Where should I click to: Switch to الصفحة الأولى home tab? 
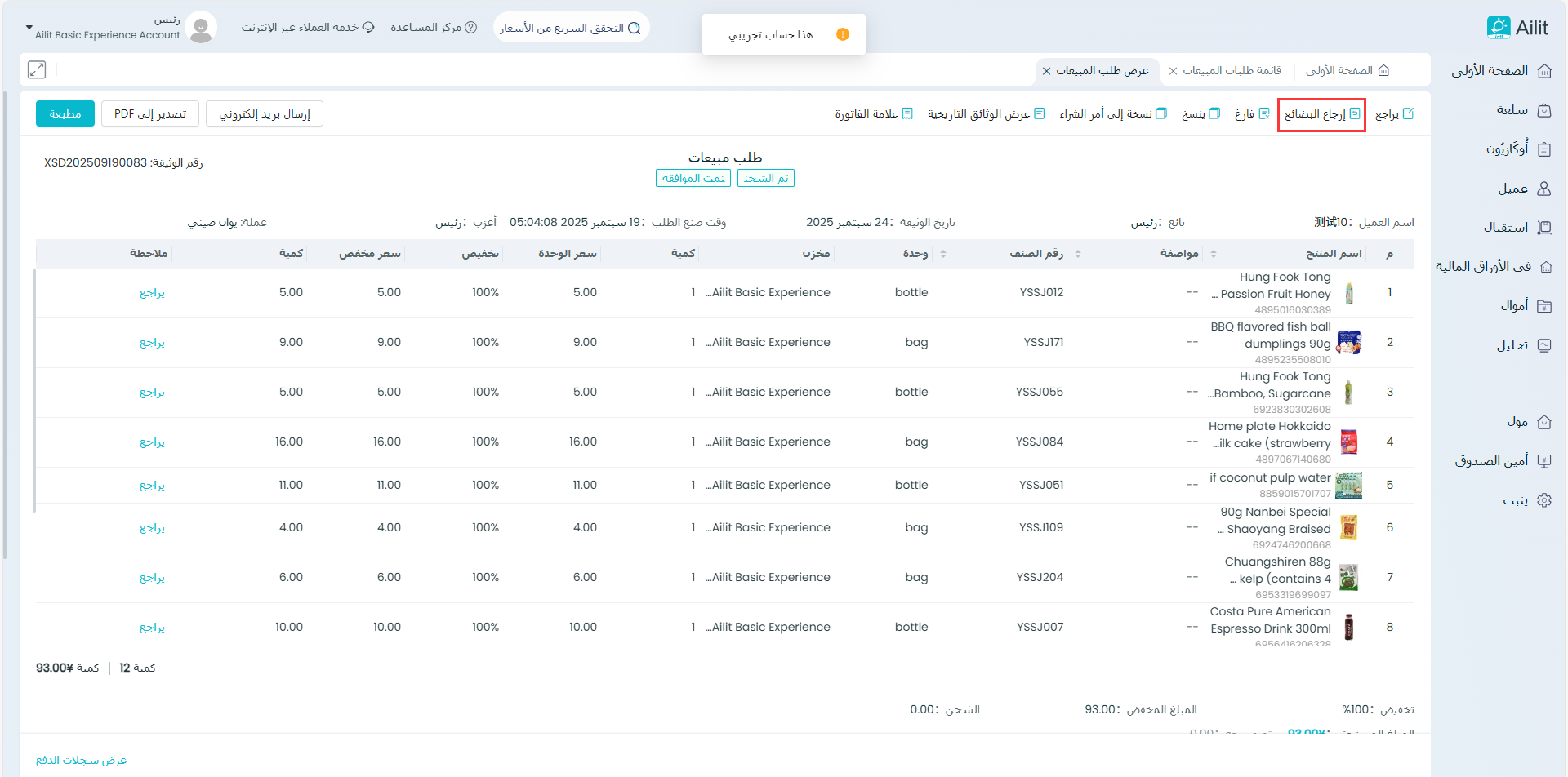1347,71
